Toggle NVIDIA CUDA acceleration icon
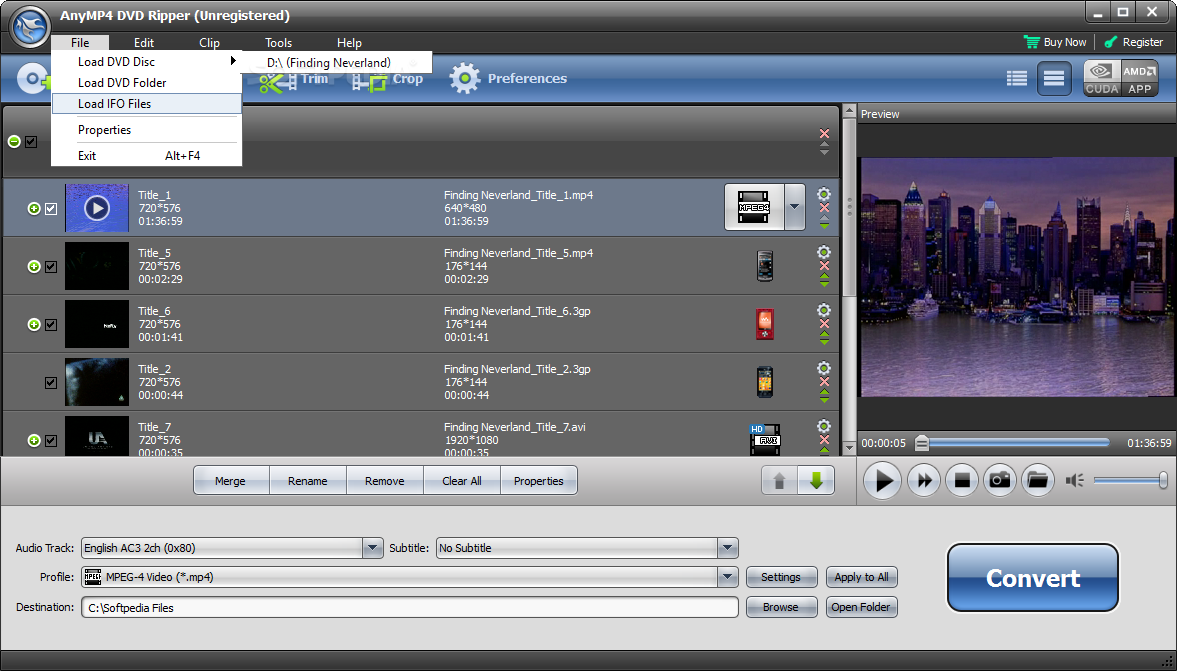1177x671 pixels. [1101, 78]
